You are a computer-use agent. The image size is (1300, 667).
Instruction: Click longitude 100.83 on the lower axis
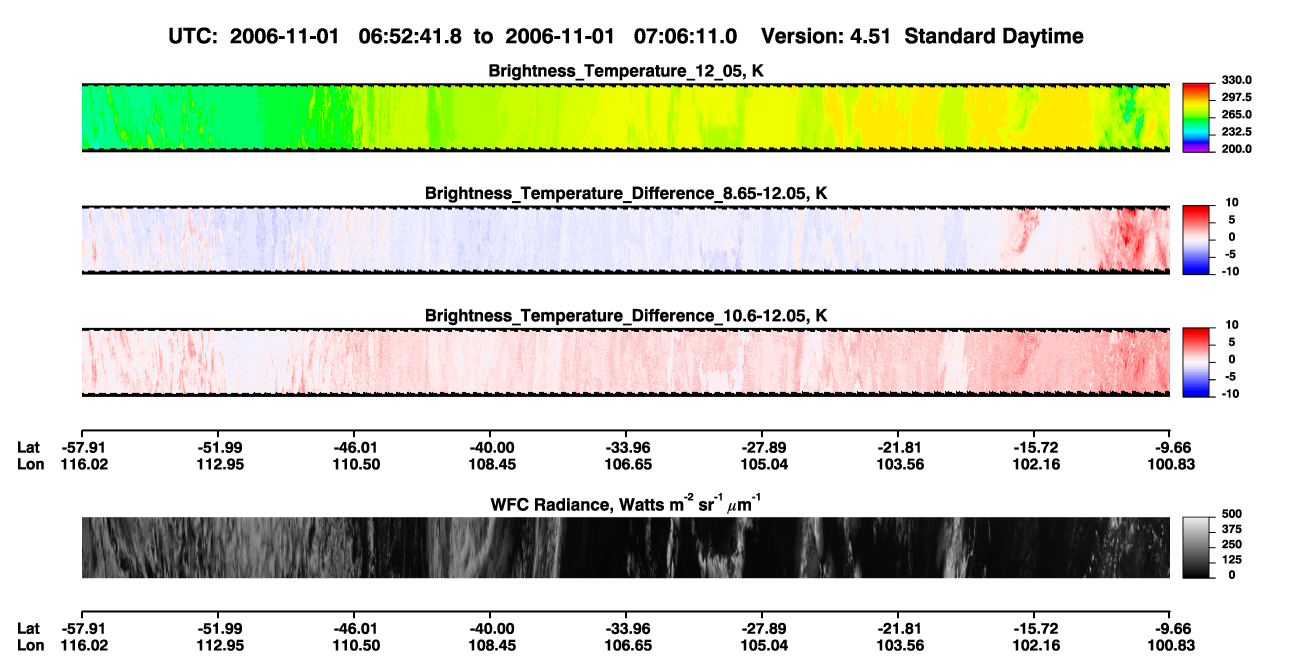point(1171,644)
